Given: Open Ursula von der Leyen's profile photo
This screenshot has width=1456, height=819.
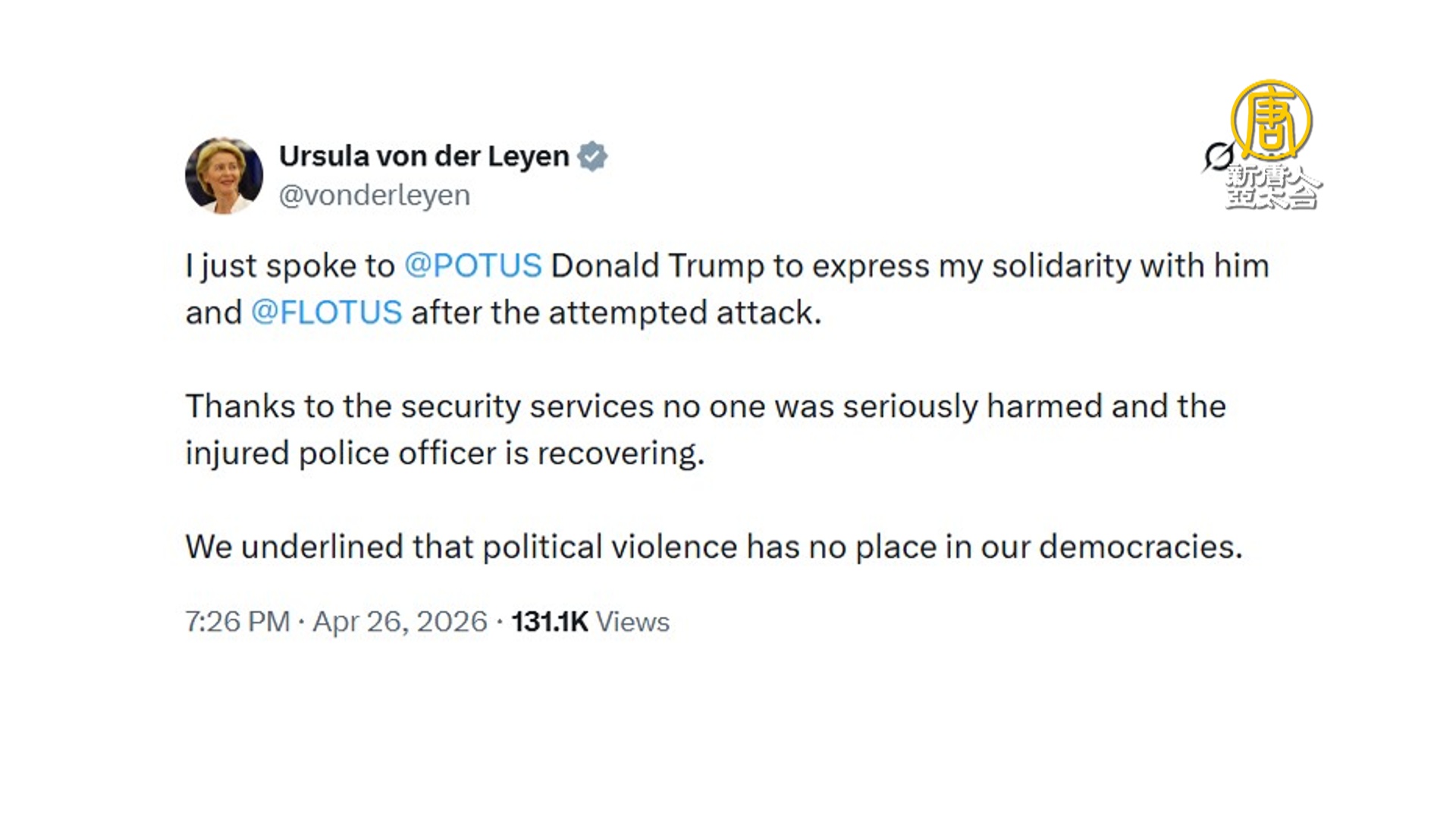Looking at the screenshot, I should click(x=224, y=175).
